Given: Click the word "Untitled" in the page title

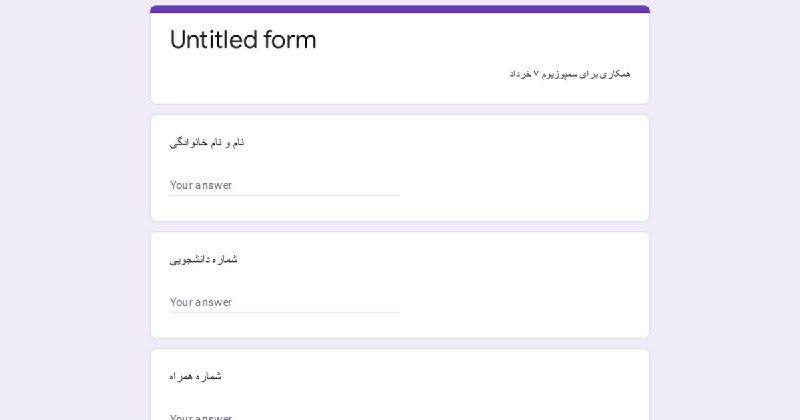Looking at the screenshot, I should click(x=213, y=40).
